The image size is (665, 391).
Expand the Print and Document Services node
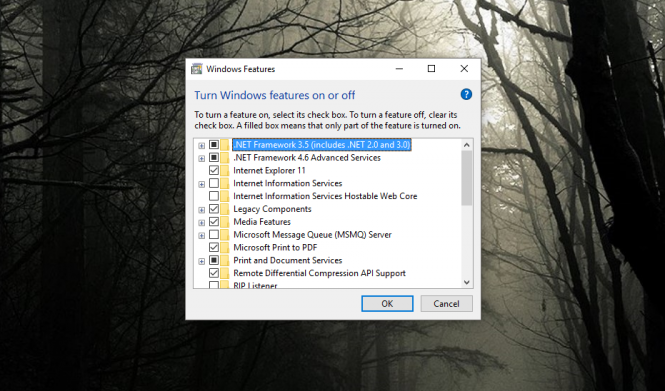pyautogui.click(x=201, y=261)
